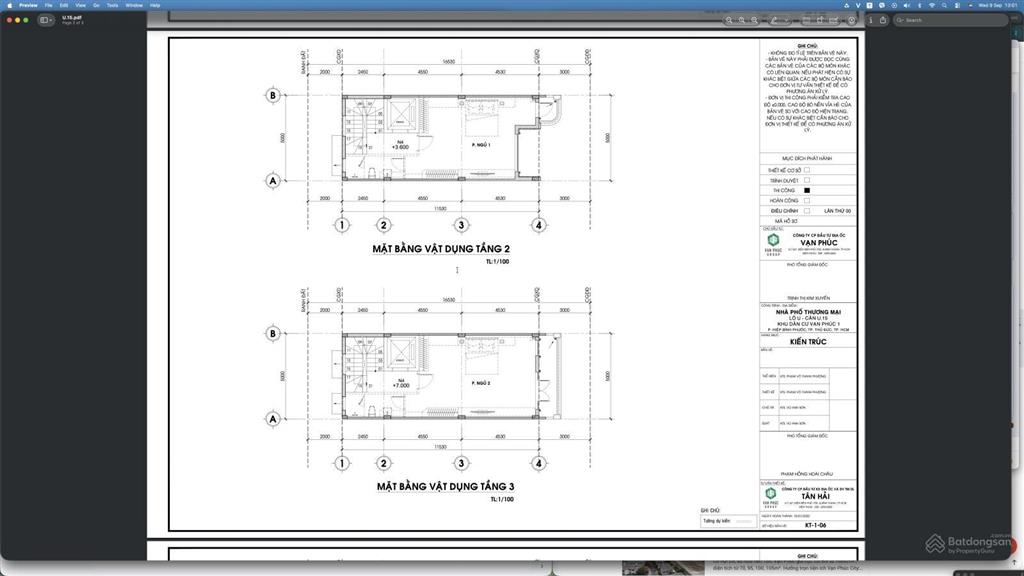1024x576 pixels.
Task: Click grid axis marker A on floor 3 plan
Action: pyautogui.click(x=273, y=419)
